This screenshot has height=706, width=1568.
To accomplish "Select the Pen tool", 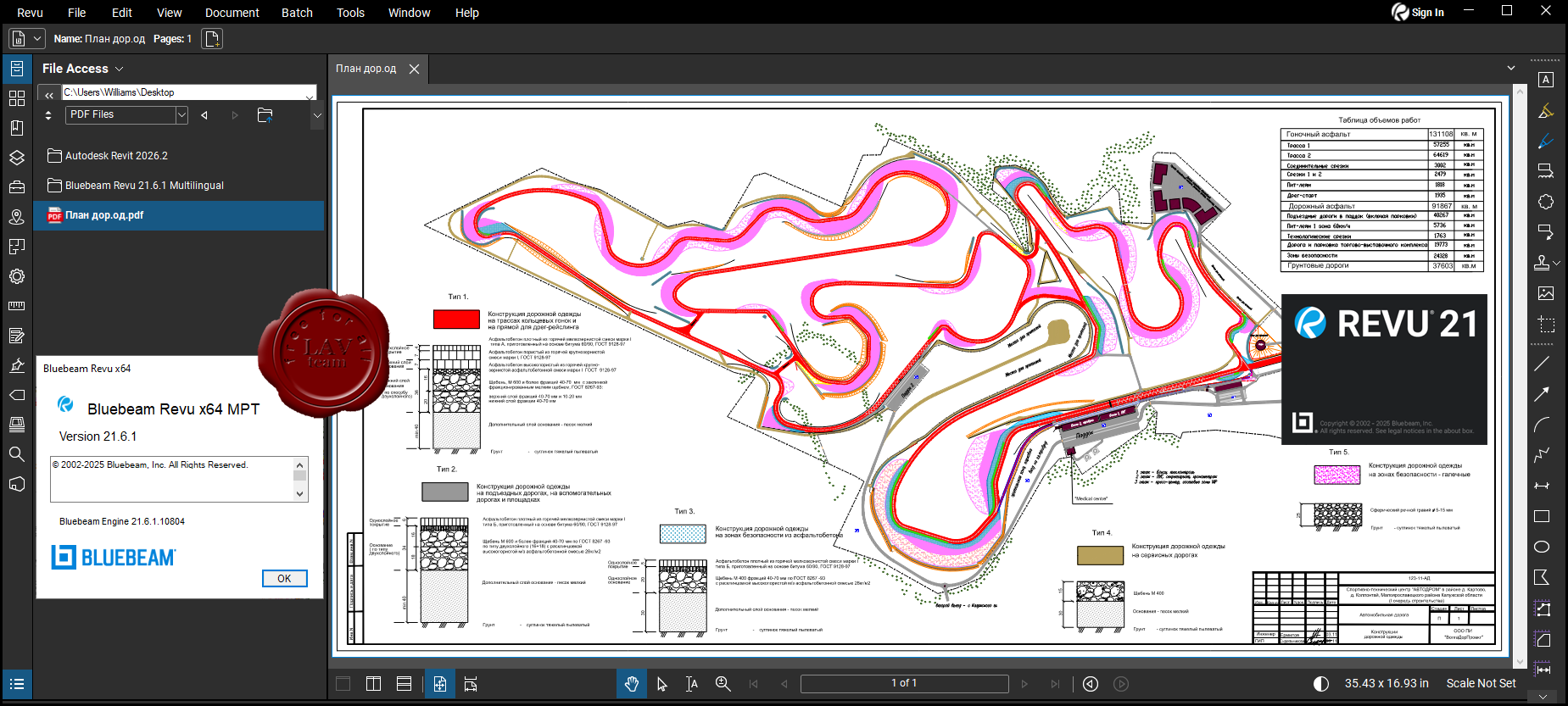I will (1546, 141).
